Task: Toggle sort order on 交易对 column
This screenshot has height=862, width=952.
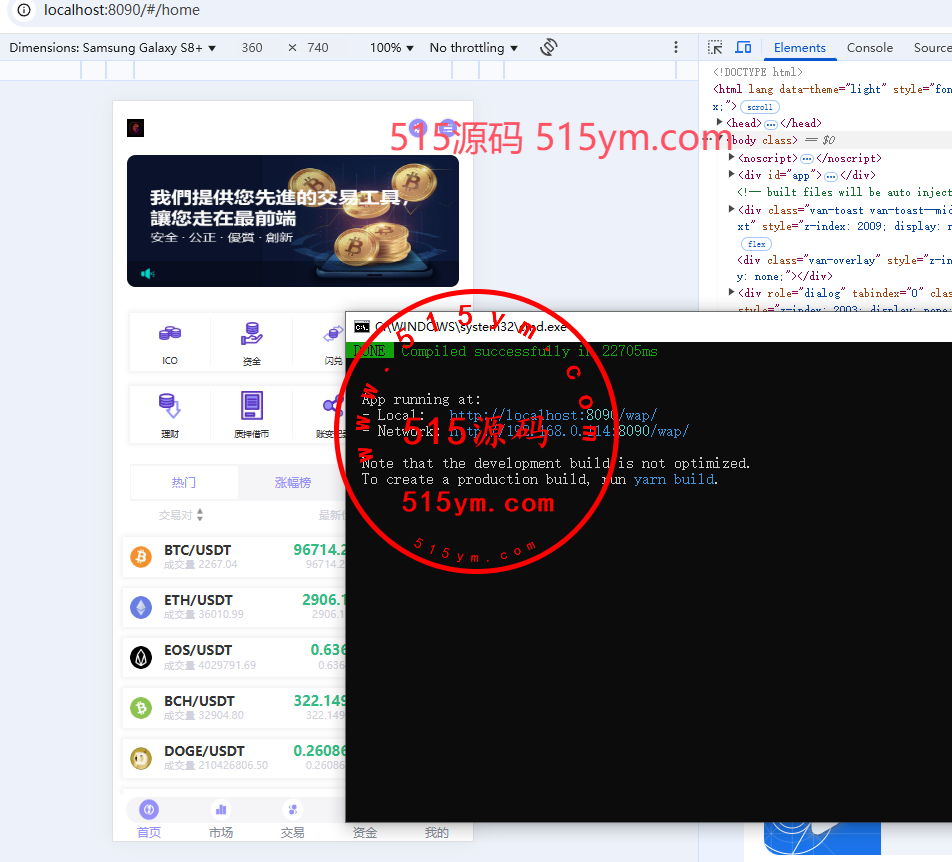Action: point(200,515)
